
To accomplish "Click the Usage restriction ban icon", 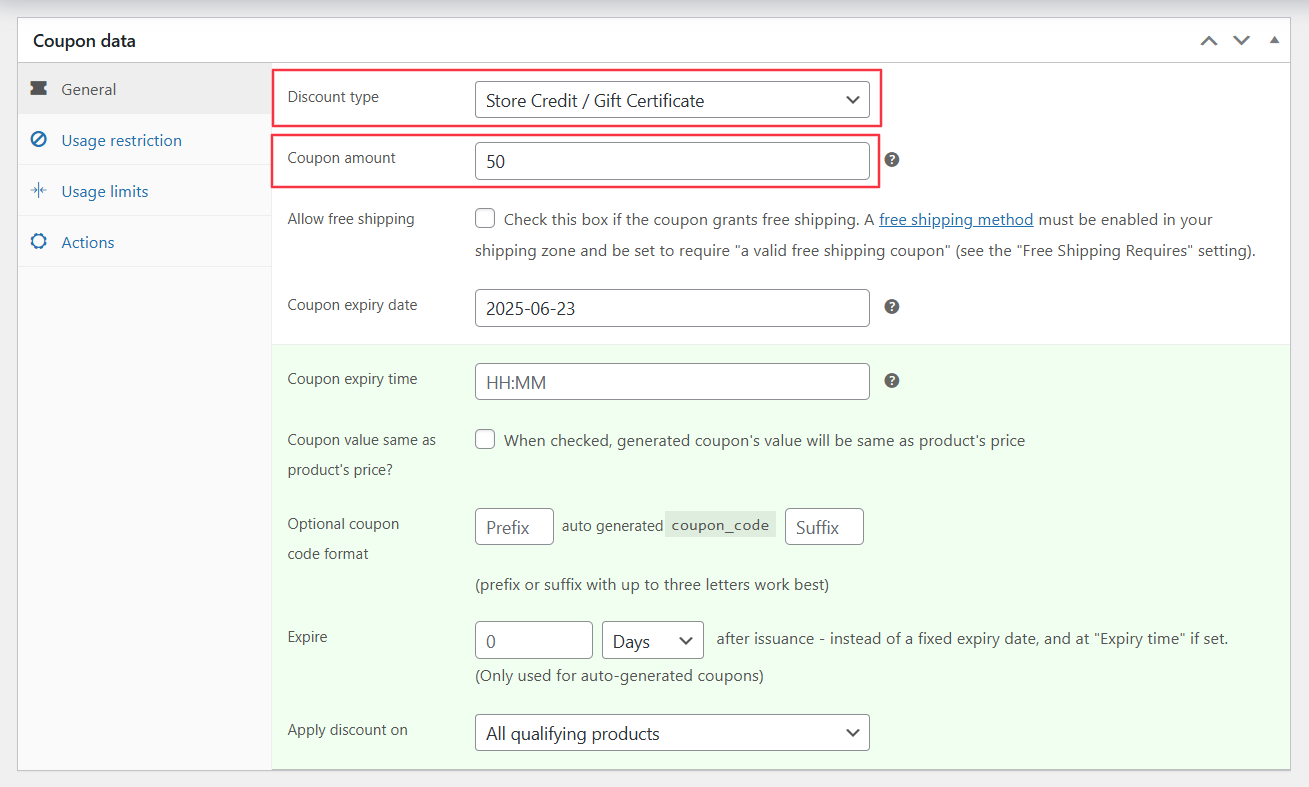I will (39, 140).
